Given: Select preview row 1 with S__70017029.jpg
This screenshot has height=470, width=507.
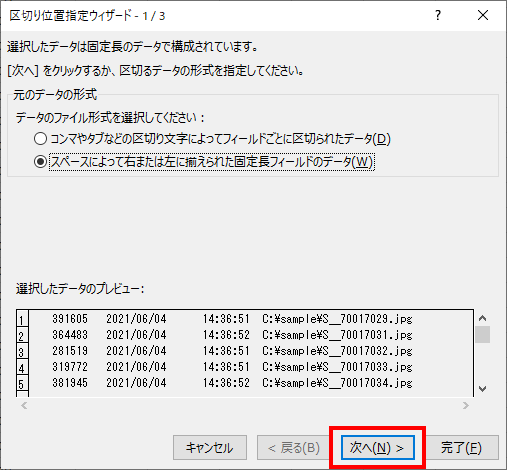Looking at the screenshot, I should tap(251, 319).
